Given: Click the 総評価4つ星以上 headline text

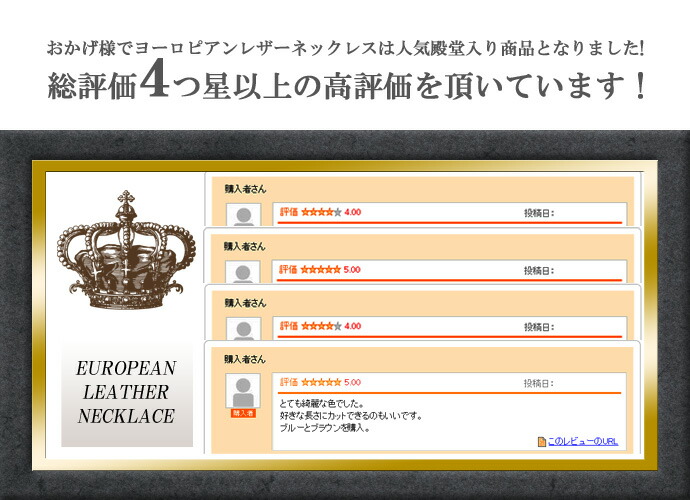Looking at the screenshot, I should tap(345, 87).
